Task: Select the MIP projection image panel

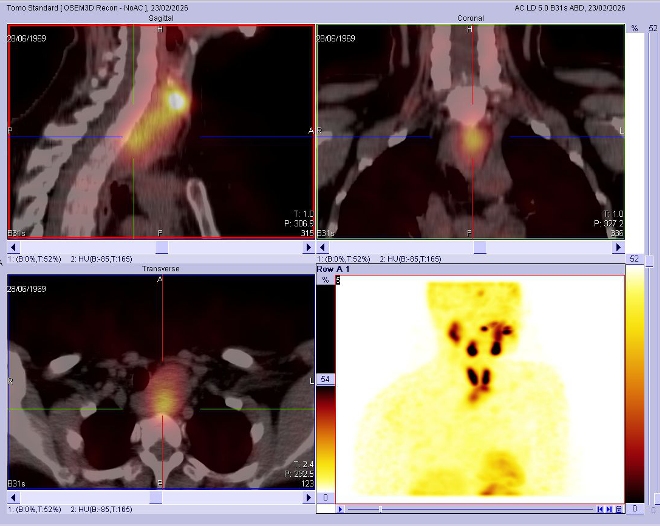Action: [x=480, y=389]
